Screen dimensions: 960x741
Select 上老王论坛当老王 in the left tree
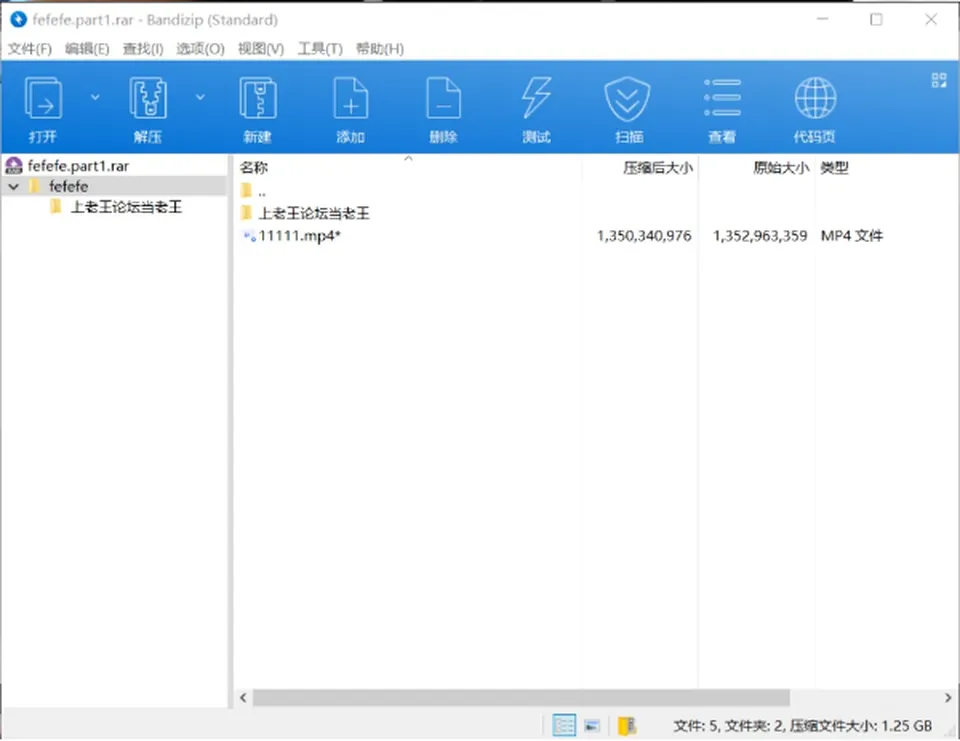(126, 207)
